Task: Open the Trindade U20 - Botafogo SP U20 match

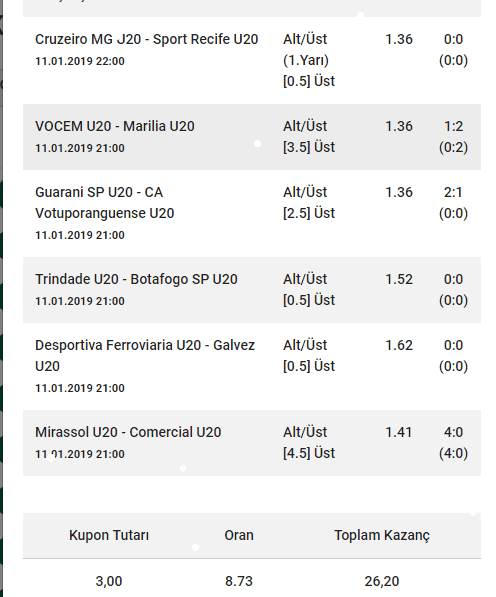Action: (136, 279)
